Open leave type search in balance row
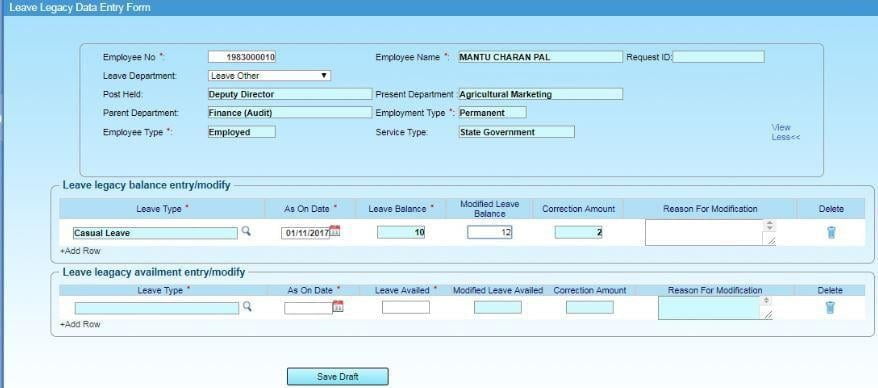878x388 pixels. coord(245,231)
